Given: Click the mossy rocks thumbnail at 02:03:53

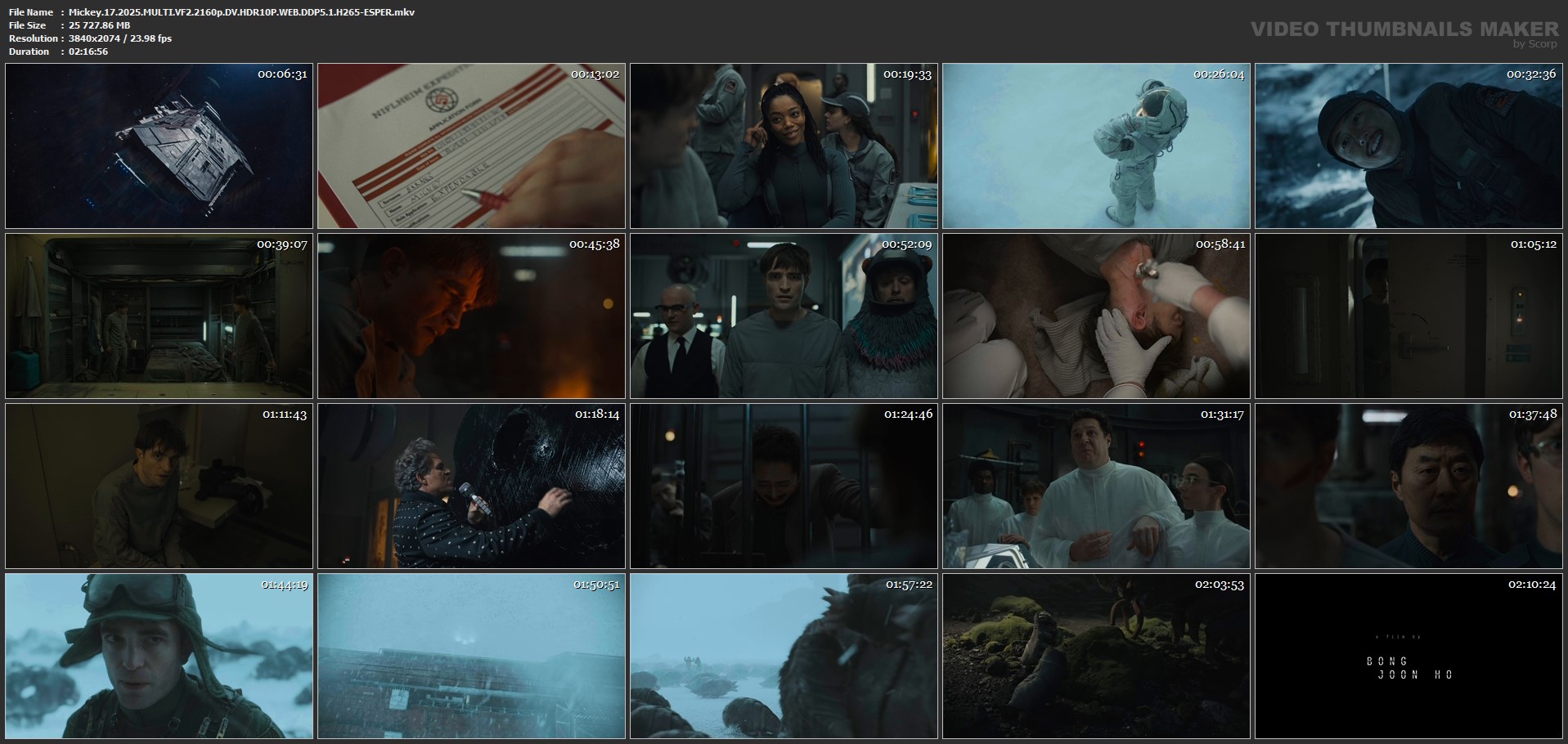Looking at the screenshot, I should tap(1096, 656).
